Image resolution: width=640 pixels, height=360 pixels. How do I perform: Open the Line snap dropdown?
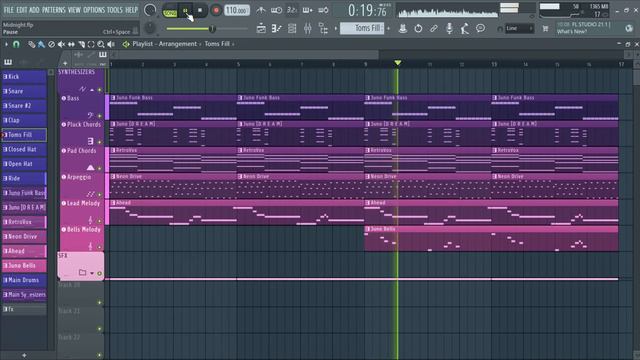pyautogui.click(x=519, y=29)
